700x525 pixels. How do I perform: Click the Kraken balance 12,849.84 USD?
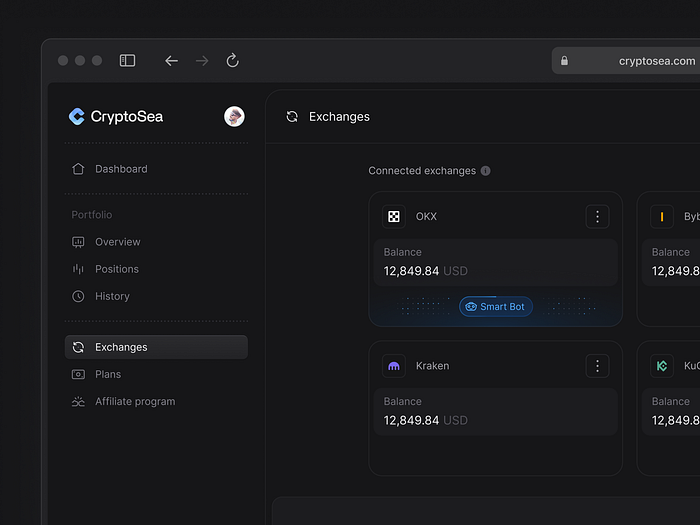tap(425, 421)
